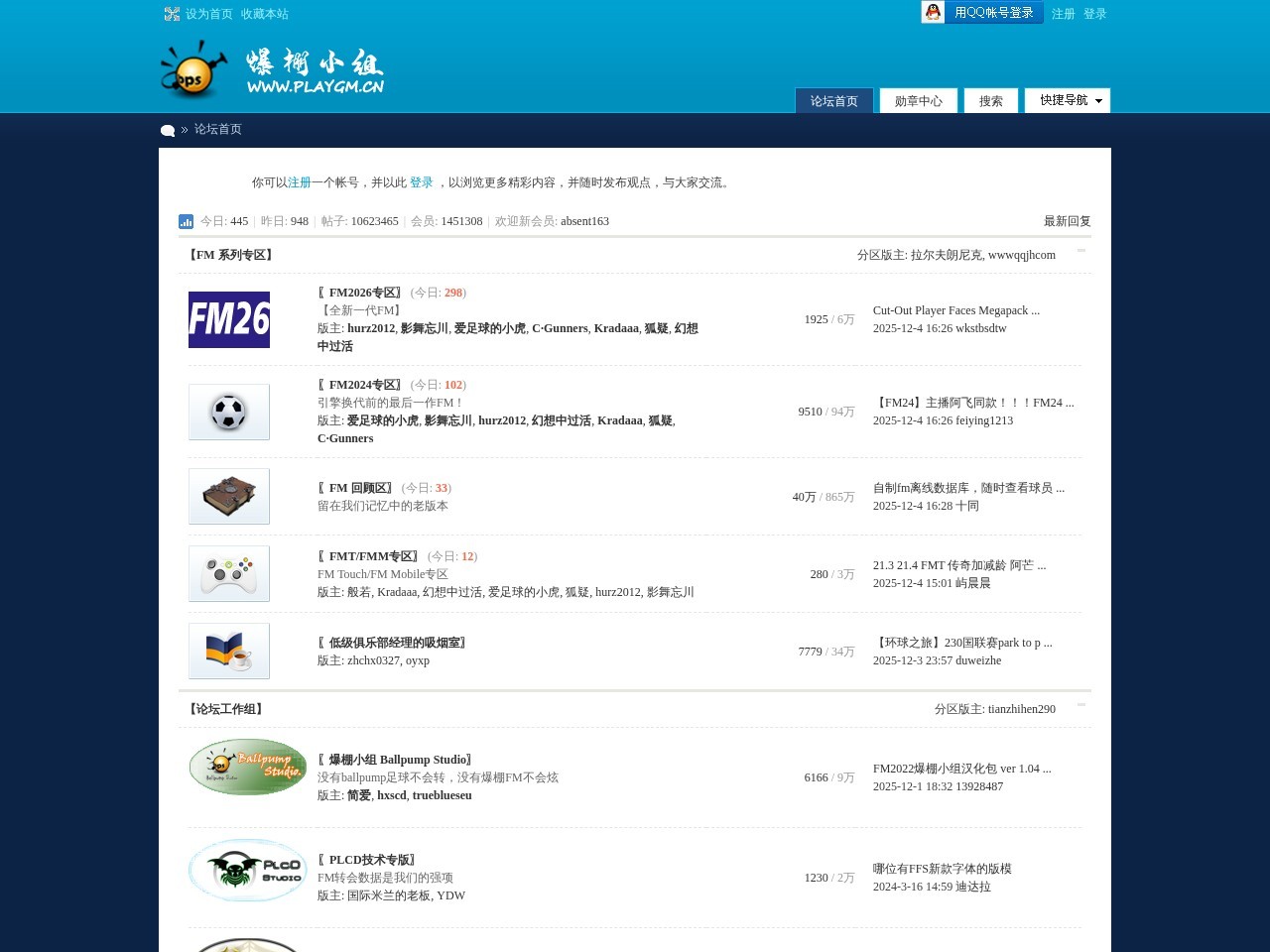The height and width of the screenshot is (952, 1270).
Task: Click the 注册 link at top right
Action: point(1063,13)
